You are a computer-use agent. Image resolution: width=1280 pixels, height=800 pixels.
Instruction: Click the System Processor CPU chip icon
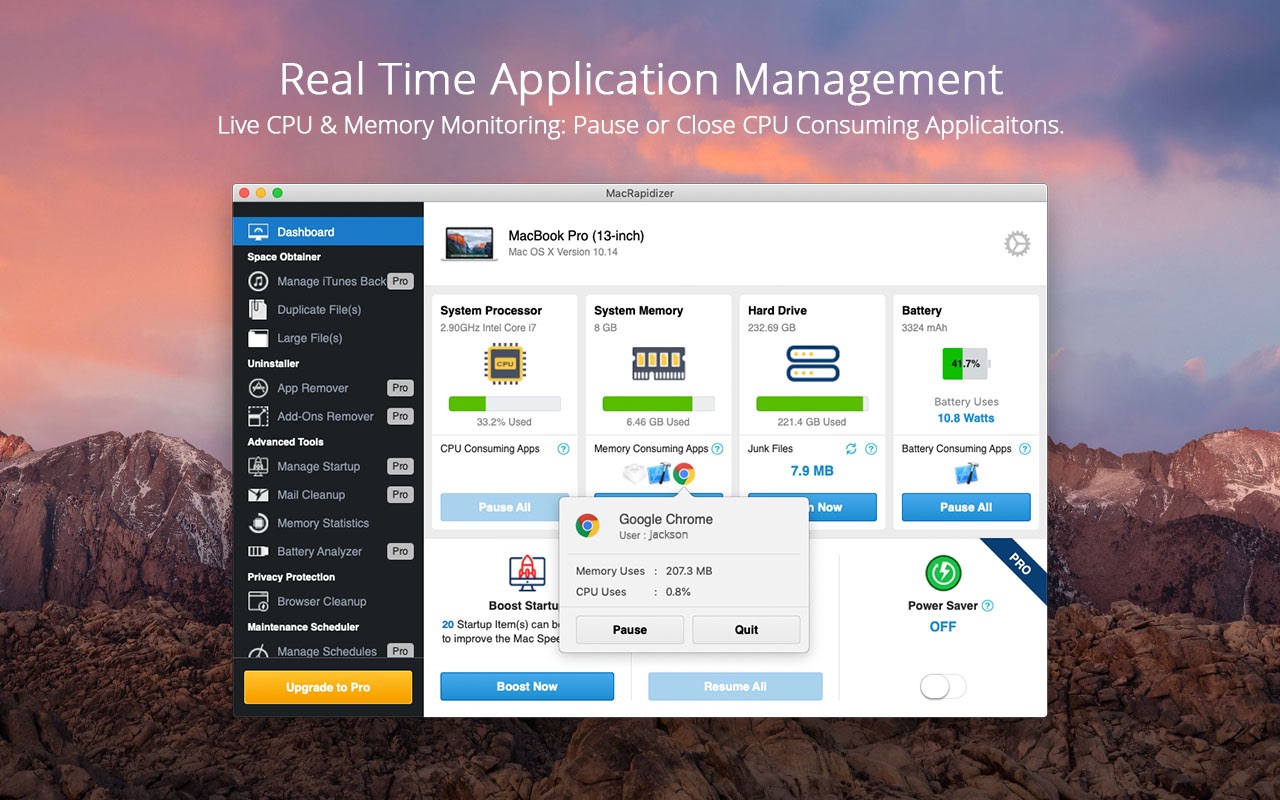(x=505, y=364)
